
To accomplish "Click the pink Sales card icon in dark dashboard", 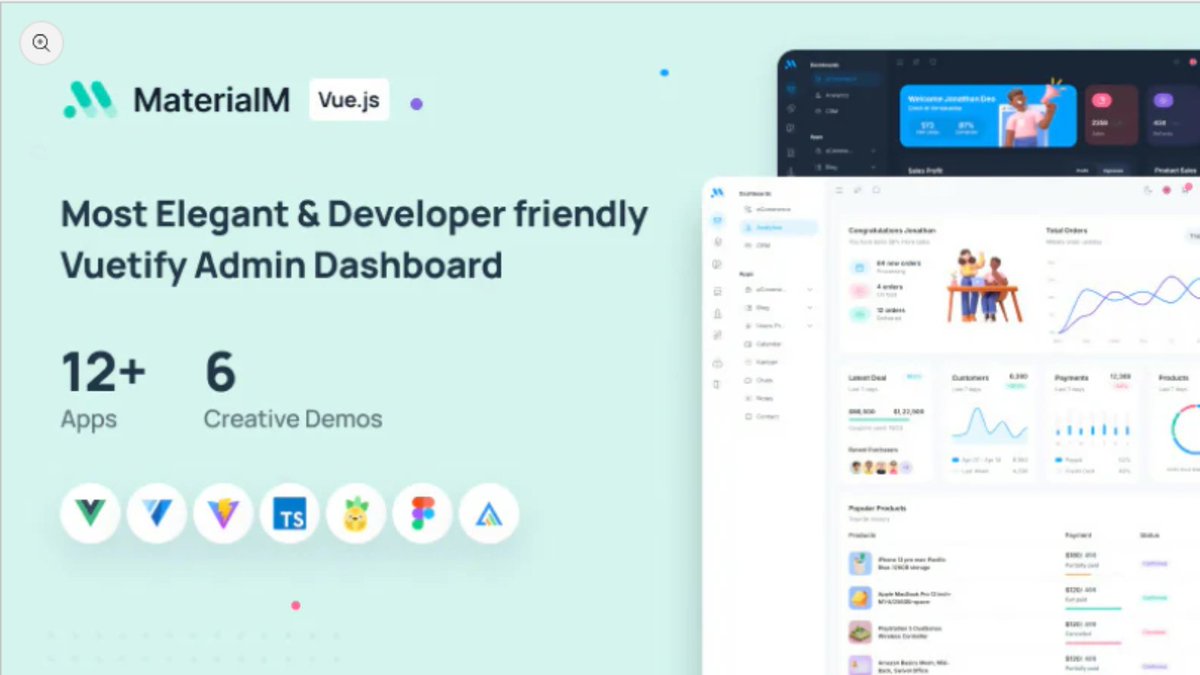I will (1103, 100).
